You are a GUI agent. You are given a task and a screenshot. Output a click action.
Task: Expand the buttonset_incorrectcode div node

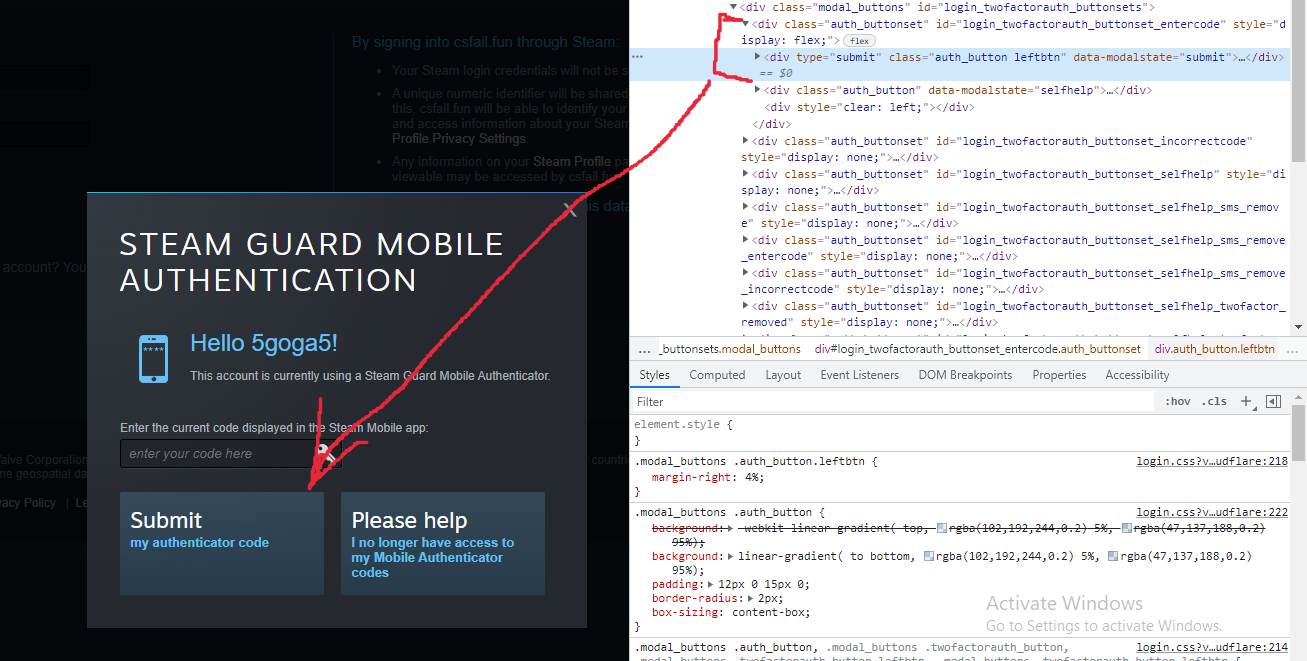pyautogui.click(x=746, y=141)
